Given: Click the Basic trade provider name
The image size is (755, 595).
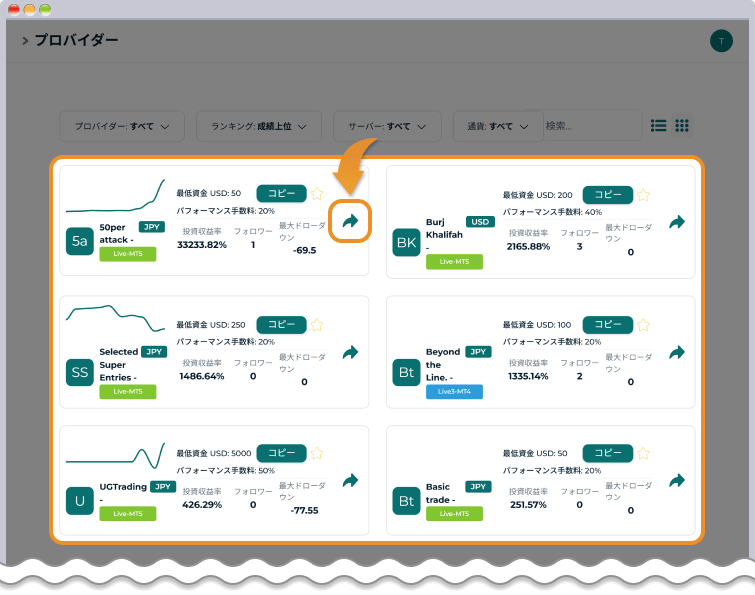Looking at the screenshot, I should 440,493.
